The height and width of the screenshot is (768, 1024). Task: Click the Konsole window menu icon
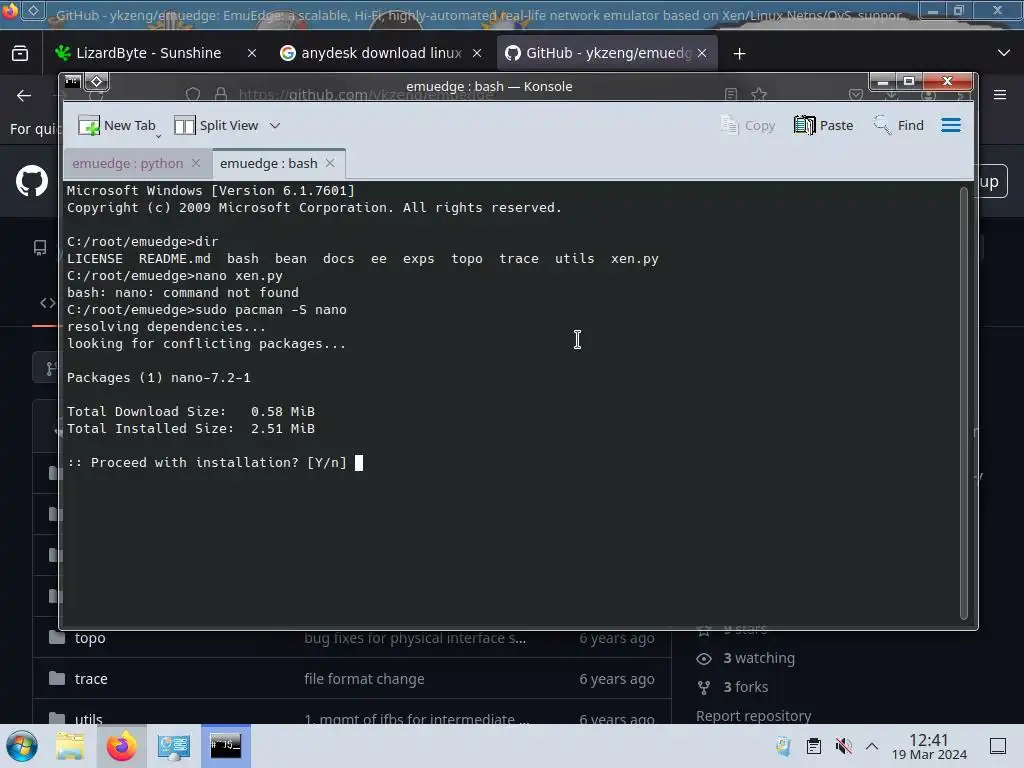point(72,82)
